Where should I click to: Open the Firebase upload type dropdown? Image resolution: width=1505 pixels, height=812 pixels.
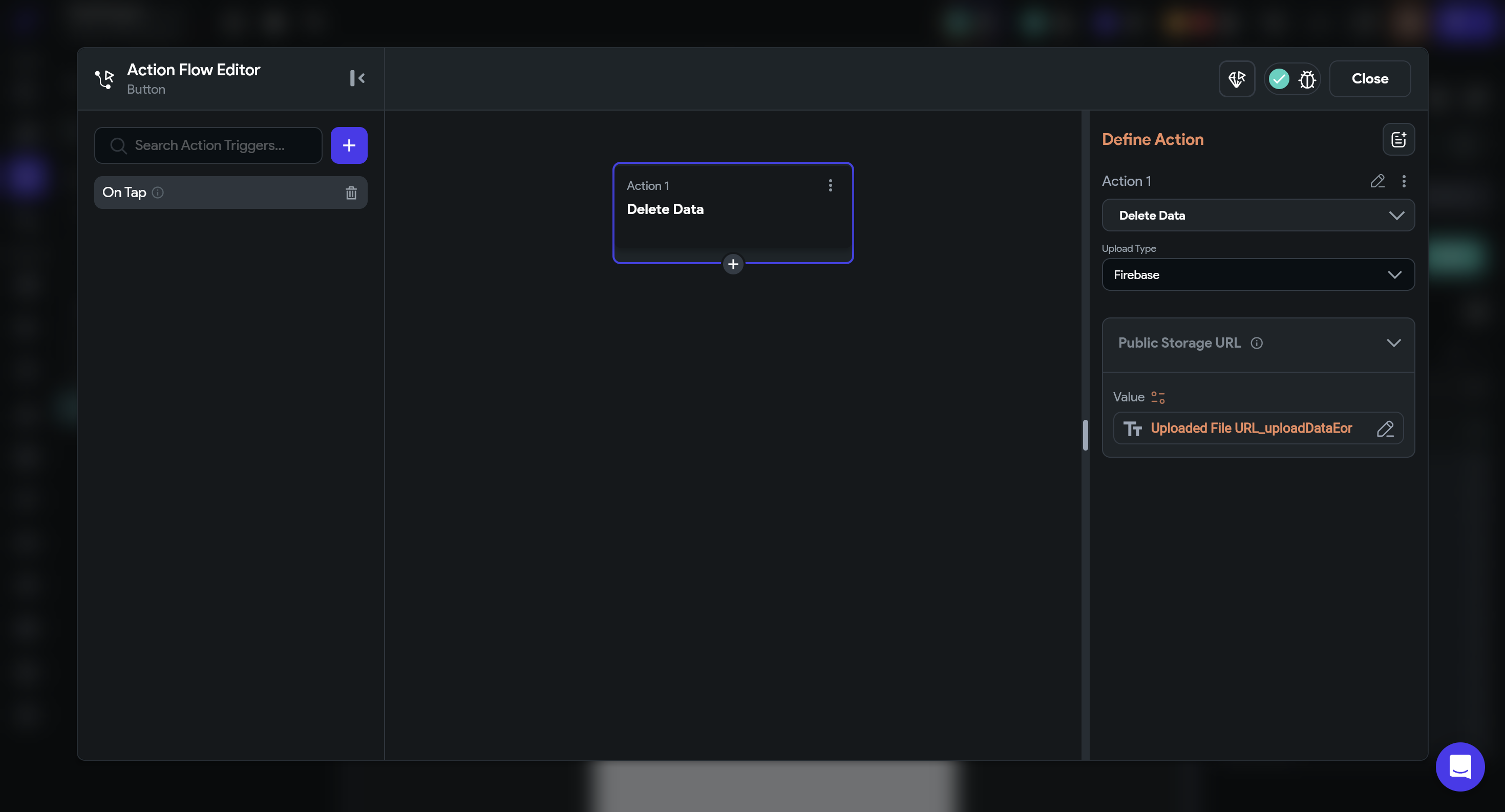click(x=1257, y=274)
